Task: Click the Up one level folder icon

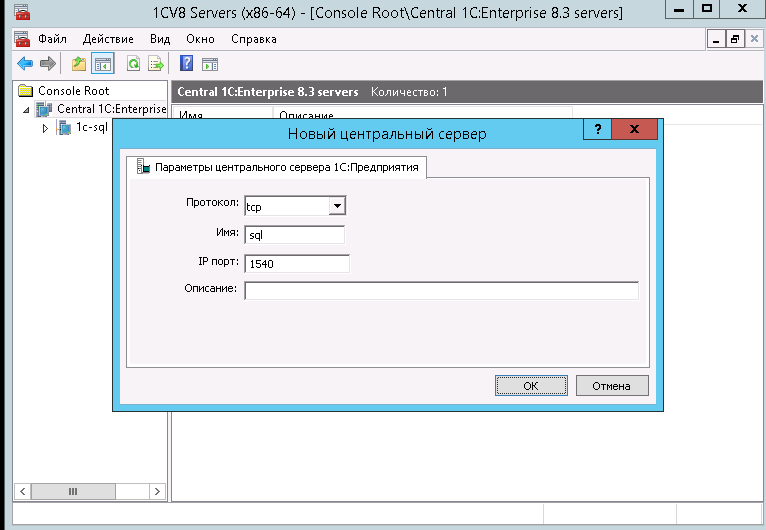Action: coord(79,64)
